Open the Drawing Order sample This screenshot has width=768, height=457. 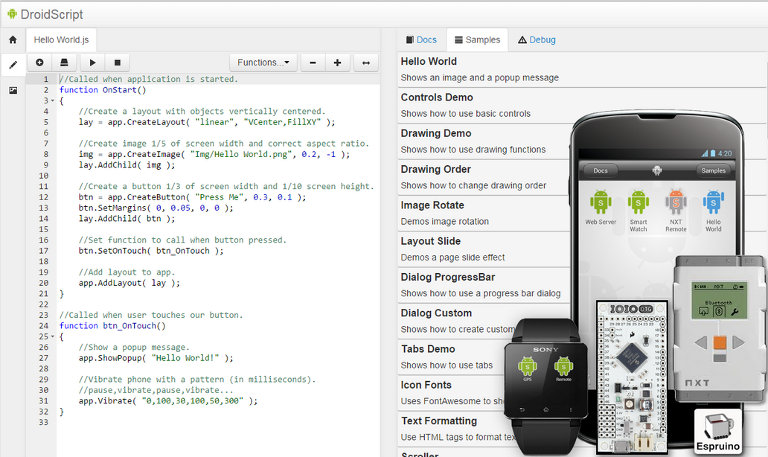pyautogui.click(x=485, y=177)
